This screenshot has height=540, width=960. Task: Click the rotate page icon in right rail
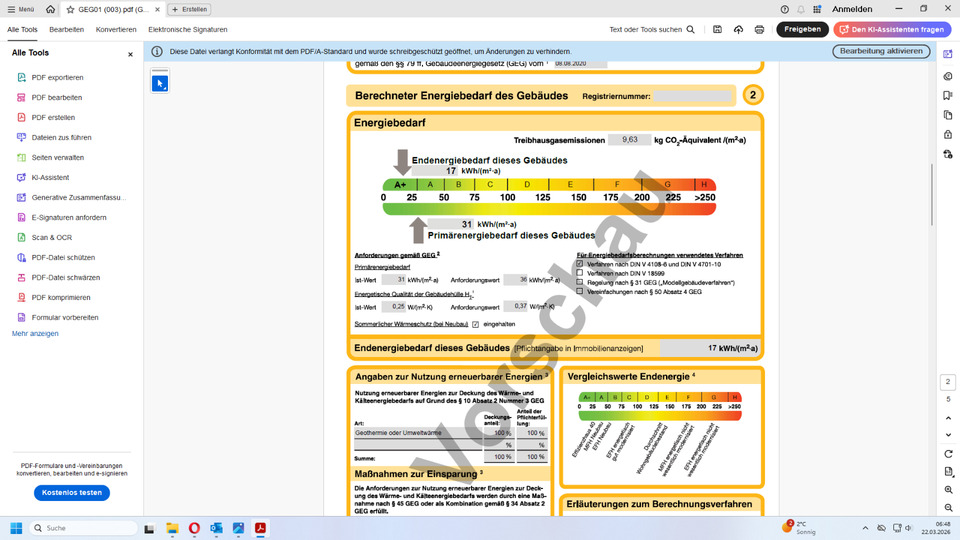[948, 453]
